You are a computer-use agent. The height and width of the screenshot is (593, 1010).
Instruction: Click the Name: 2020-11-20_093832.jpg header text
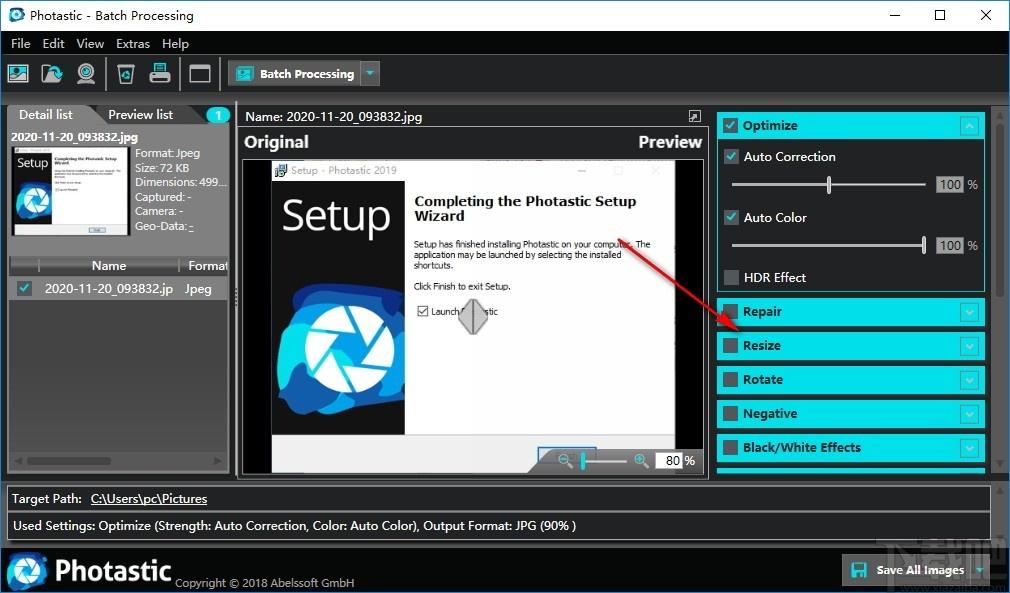(334, 117)
